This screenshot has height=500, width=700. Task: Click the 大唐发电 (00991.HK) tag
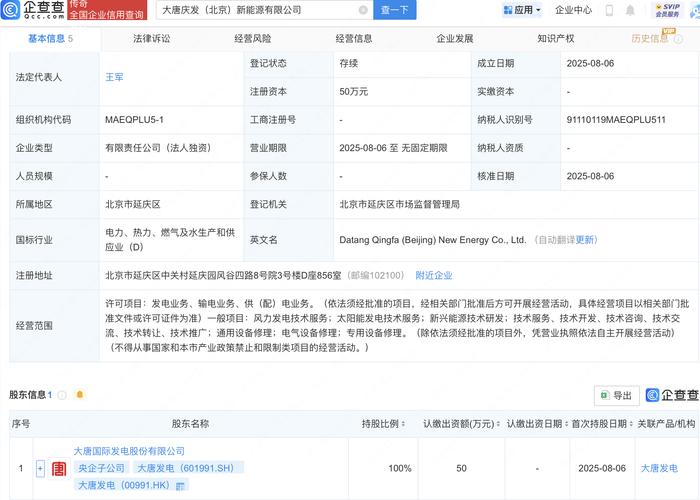point(124,485)
